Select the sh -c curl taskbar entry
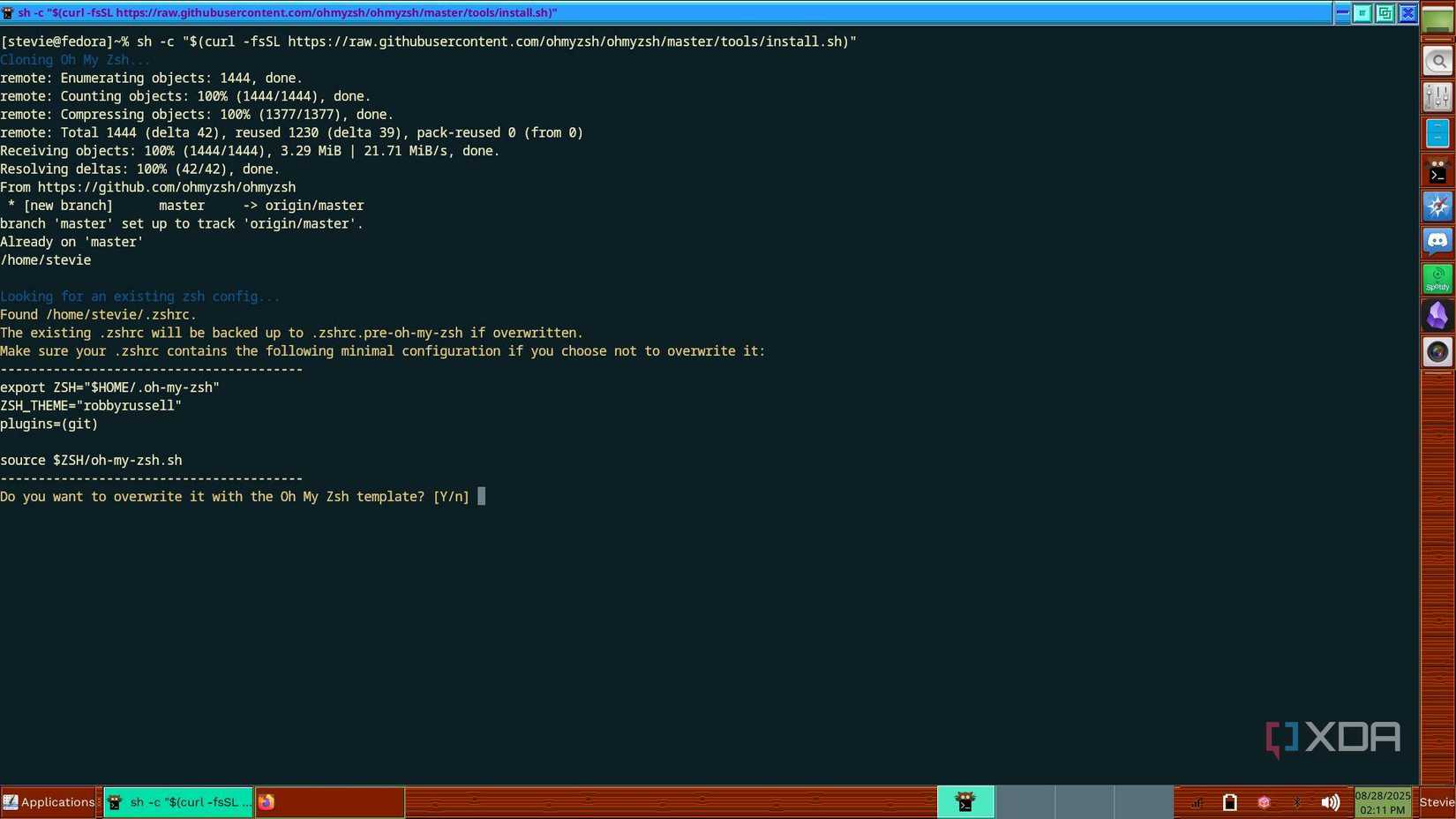 176,802
